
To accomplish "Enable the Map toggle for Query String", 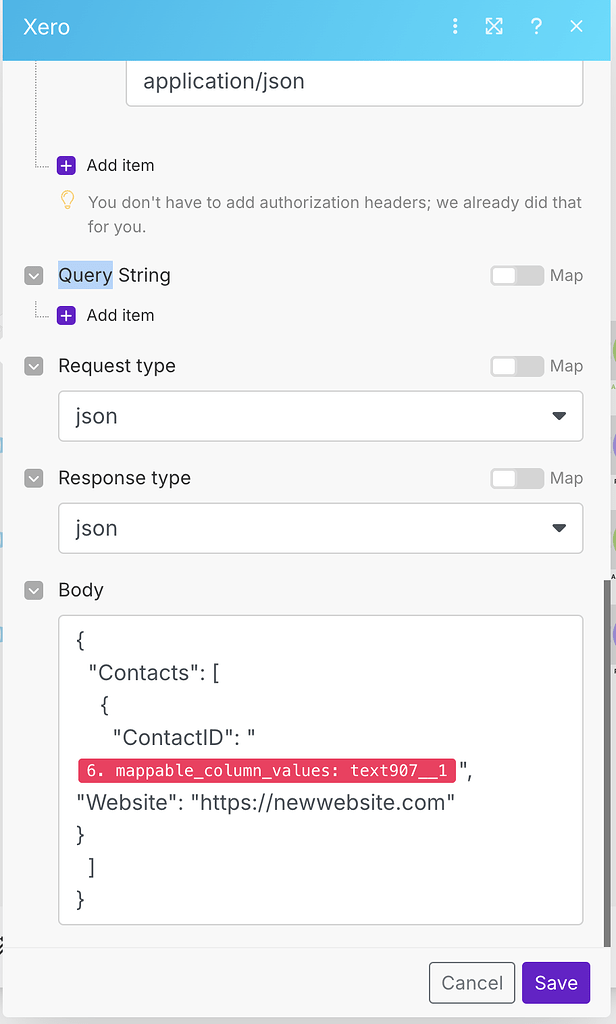I will 516,275.
